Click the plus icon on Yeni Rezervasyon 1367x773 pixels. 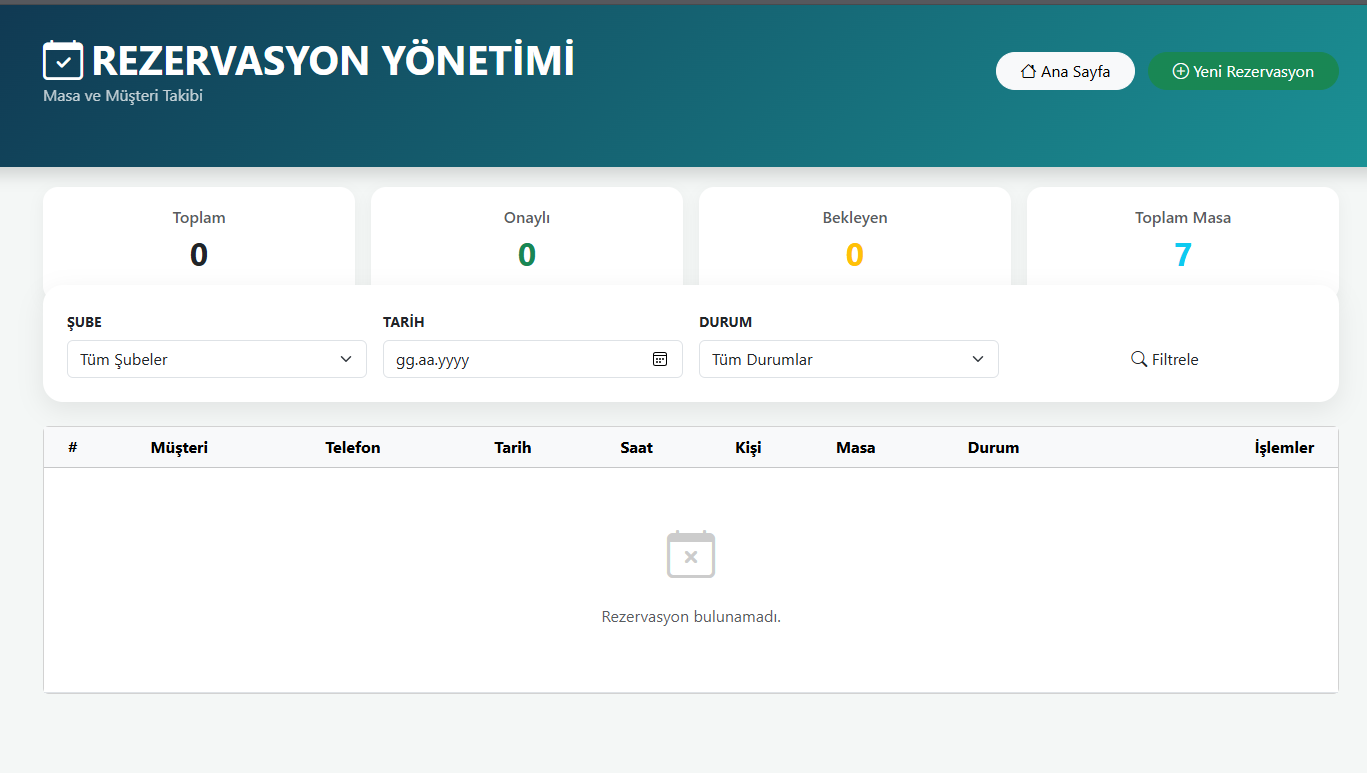click(x=1180, y=71)
